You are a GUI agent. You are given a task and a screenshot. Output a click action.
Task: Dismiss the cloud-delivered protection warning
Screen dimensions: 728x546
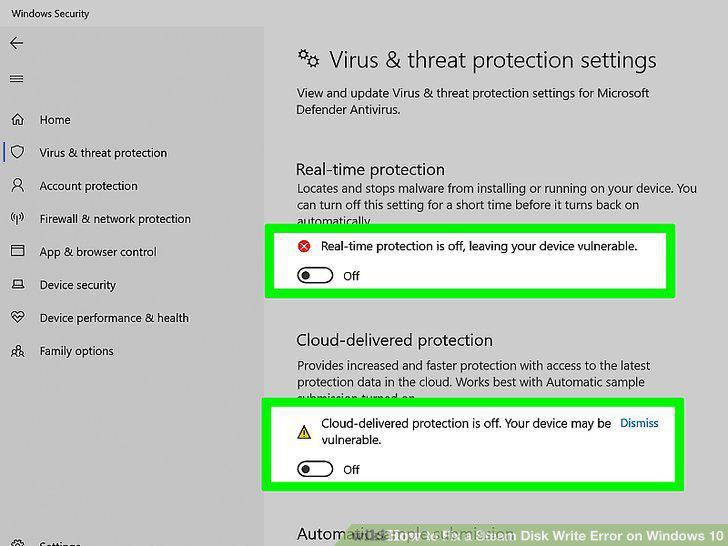pyautogui.click(x=639, y=423)
